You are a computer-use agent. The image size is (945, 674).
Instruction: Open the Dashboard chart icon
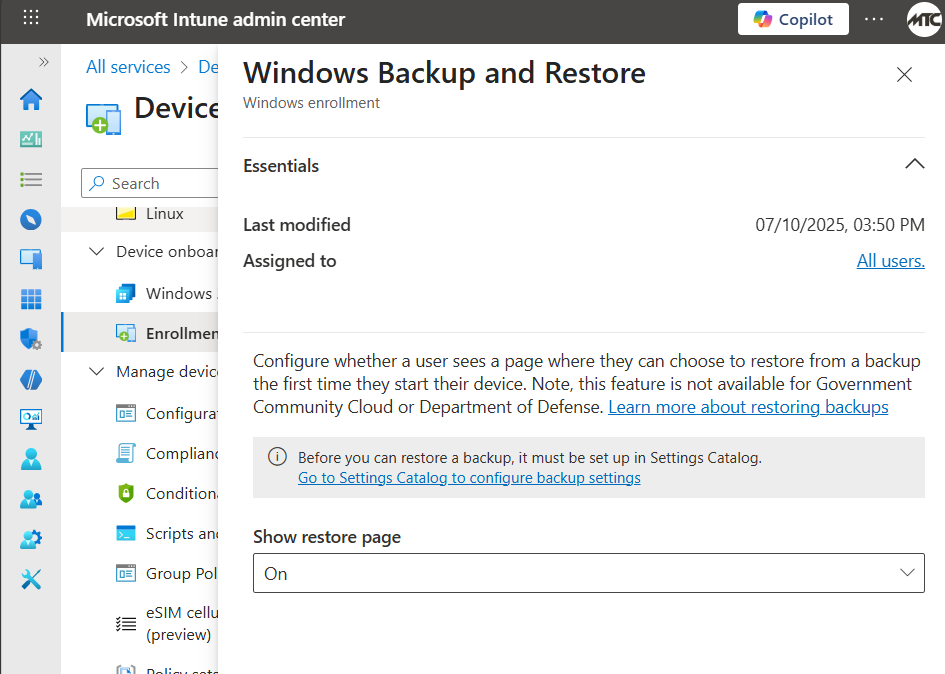point(31,140)
